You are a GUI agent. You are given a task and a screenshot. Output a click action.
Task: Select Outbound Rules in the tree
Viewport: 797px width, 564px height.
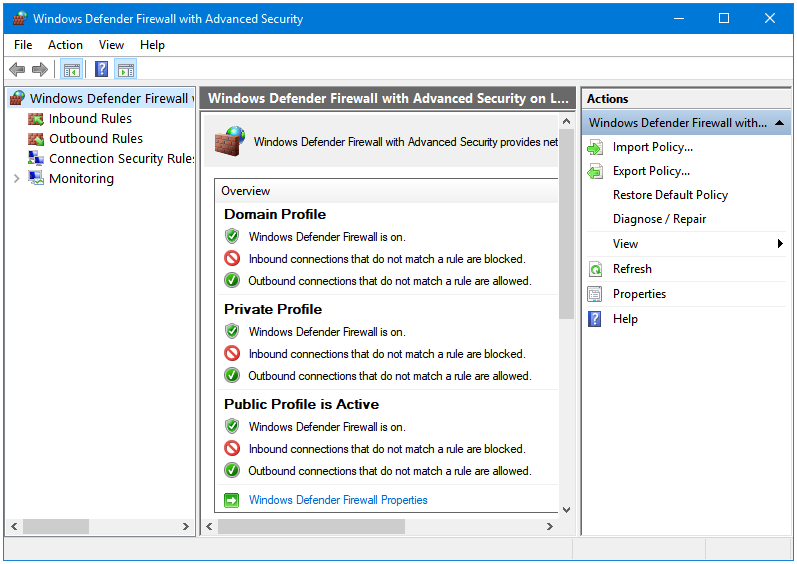point(96,139)
